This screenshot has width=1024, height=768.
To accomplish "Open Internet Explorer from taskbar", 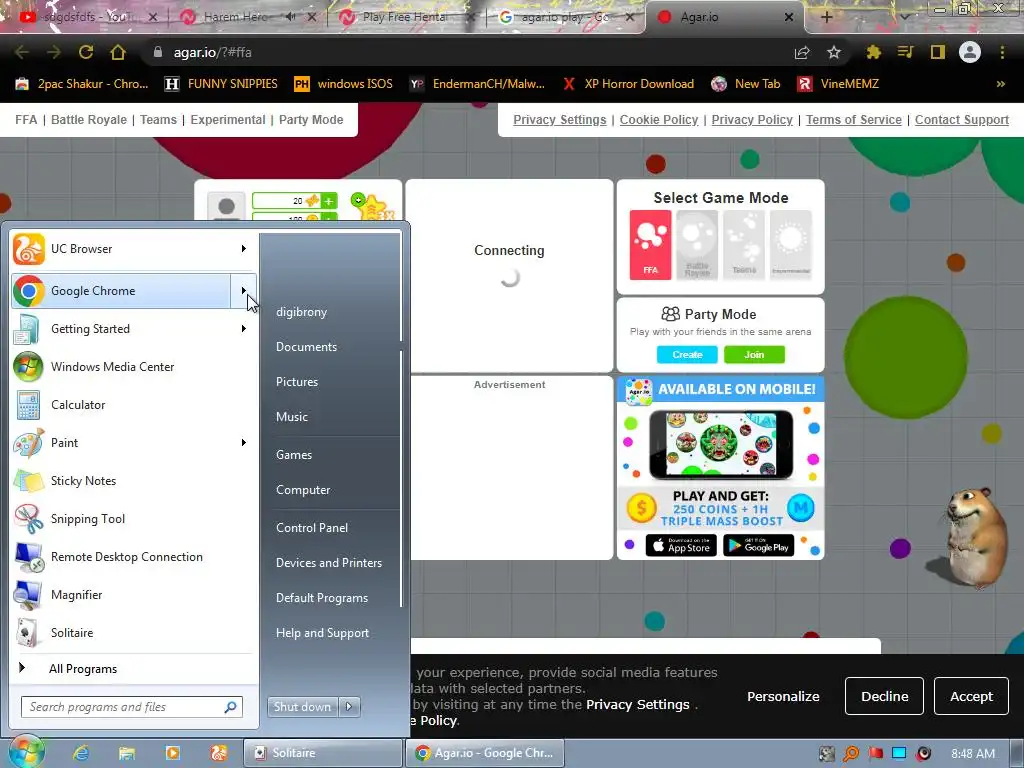I will click(81, 753).
